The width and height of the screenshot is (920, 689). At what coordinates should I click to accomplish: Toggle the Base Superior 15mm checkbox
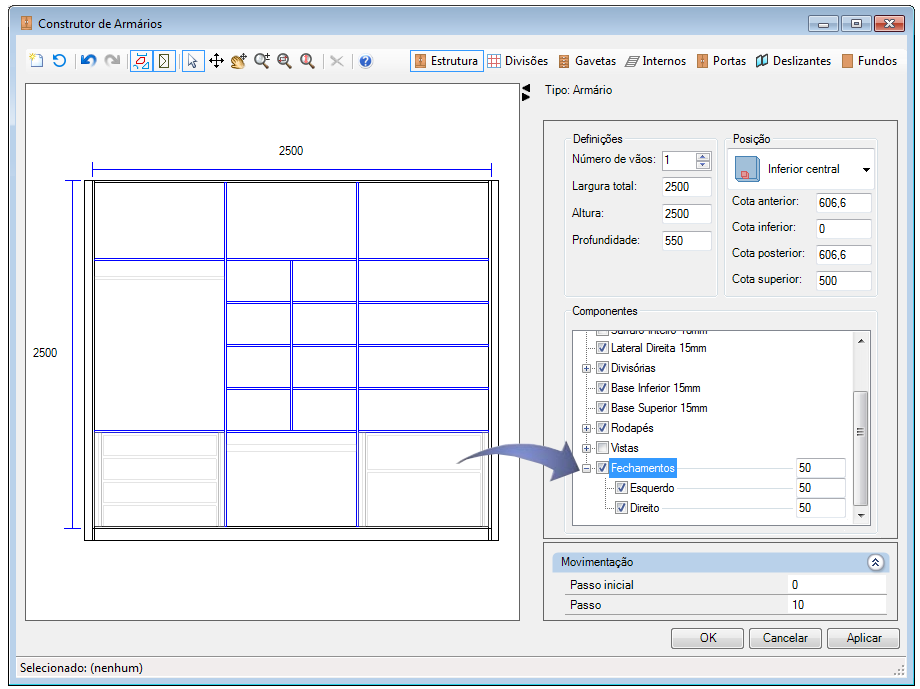(x=602, y=408)
